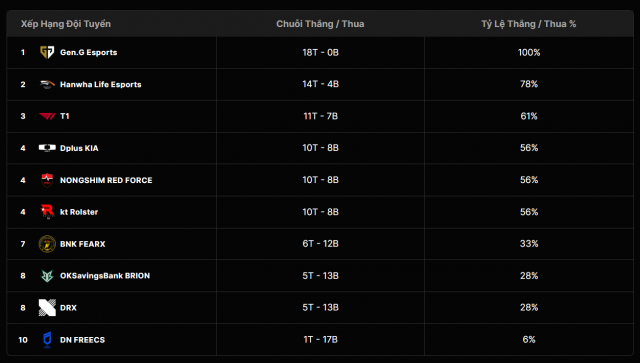Click the kt Rolster team logo
The image size is (640, 363).
click(47, 212)
